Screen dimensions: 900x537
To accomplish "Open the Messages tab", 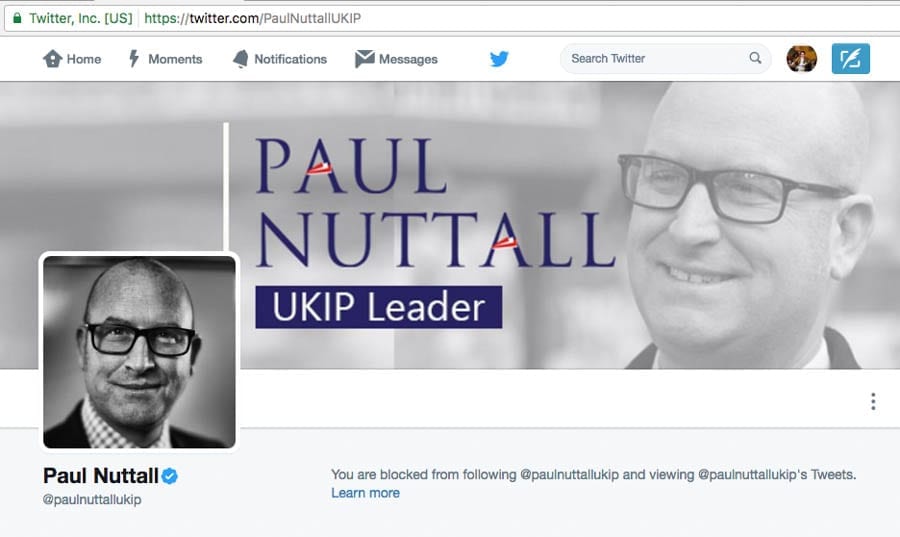I will [x=407, y=59].
